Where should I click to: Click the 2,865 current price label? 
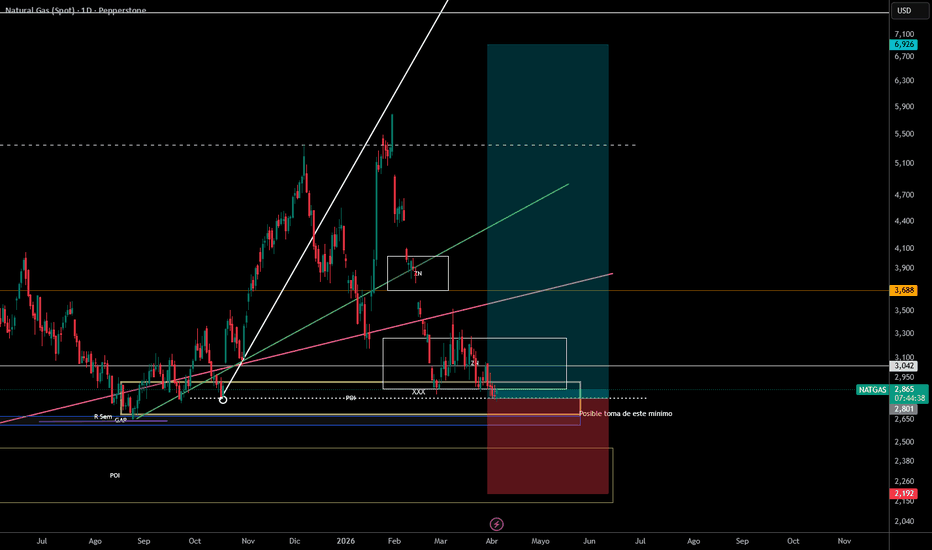(x=904, y=389)
